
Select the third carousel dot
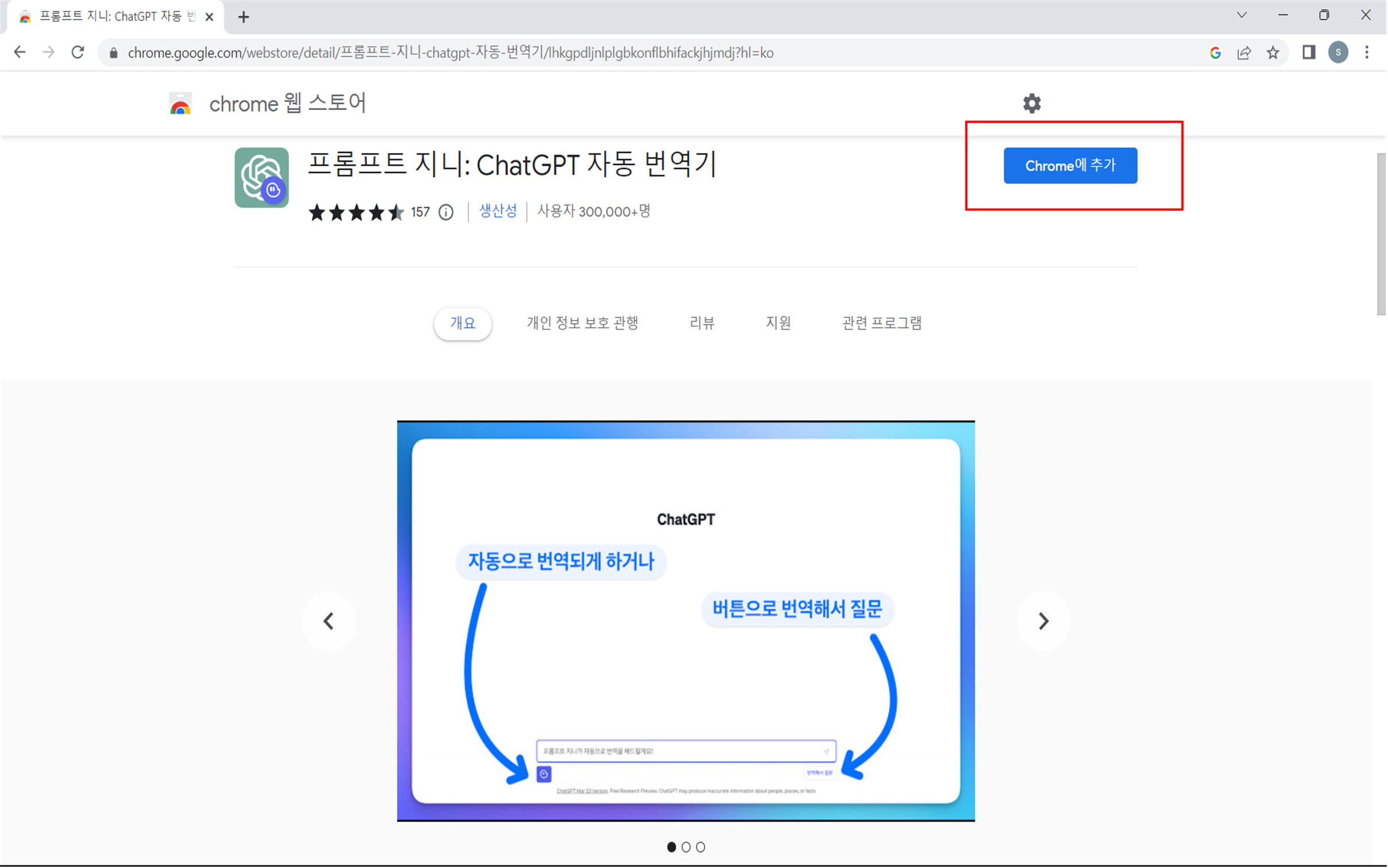pyautogui.click(x=701, y=847)
